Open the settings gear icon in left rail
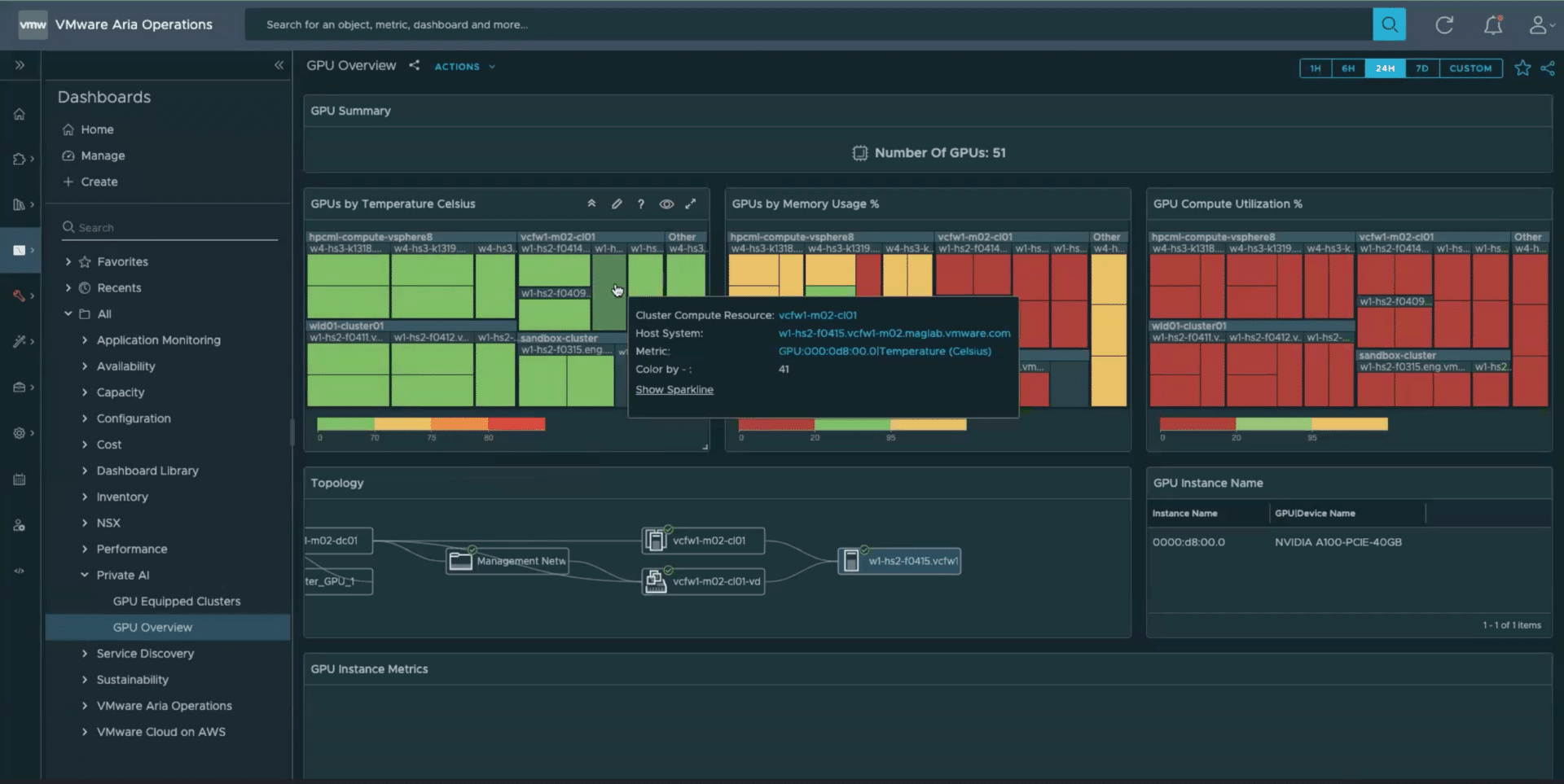Viewport: 1564px width, 784px height. [x=20, y=433]
